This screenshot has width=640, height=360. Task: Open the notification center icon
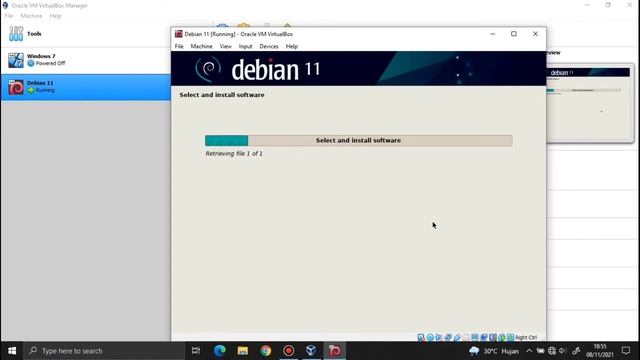coord(626,351)
